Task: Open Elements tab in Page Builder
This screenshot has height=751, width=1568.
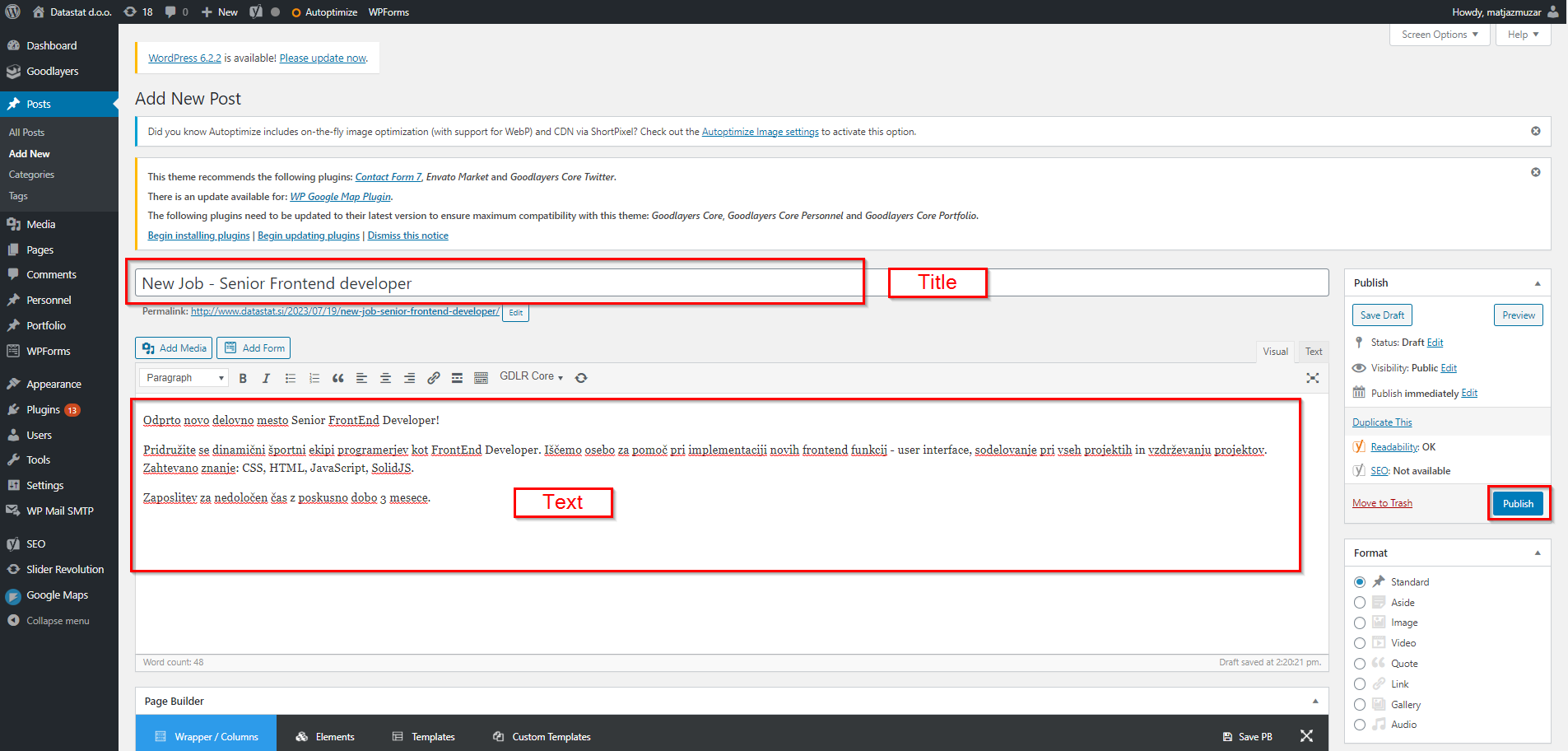Action: tap(325, 737)
